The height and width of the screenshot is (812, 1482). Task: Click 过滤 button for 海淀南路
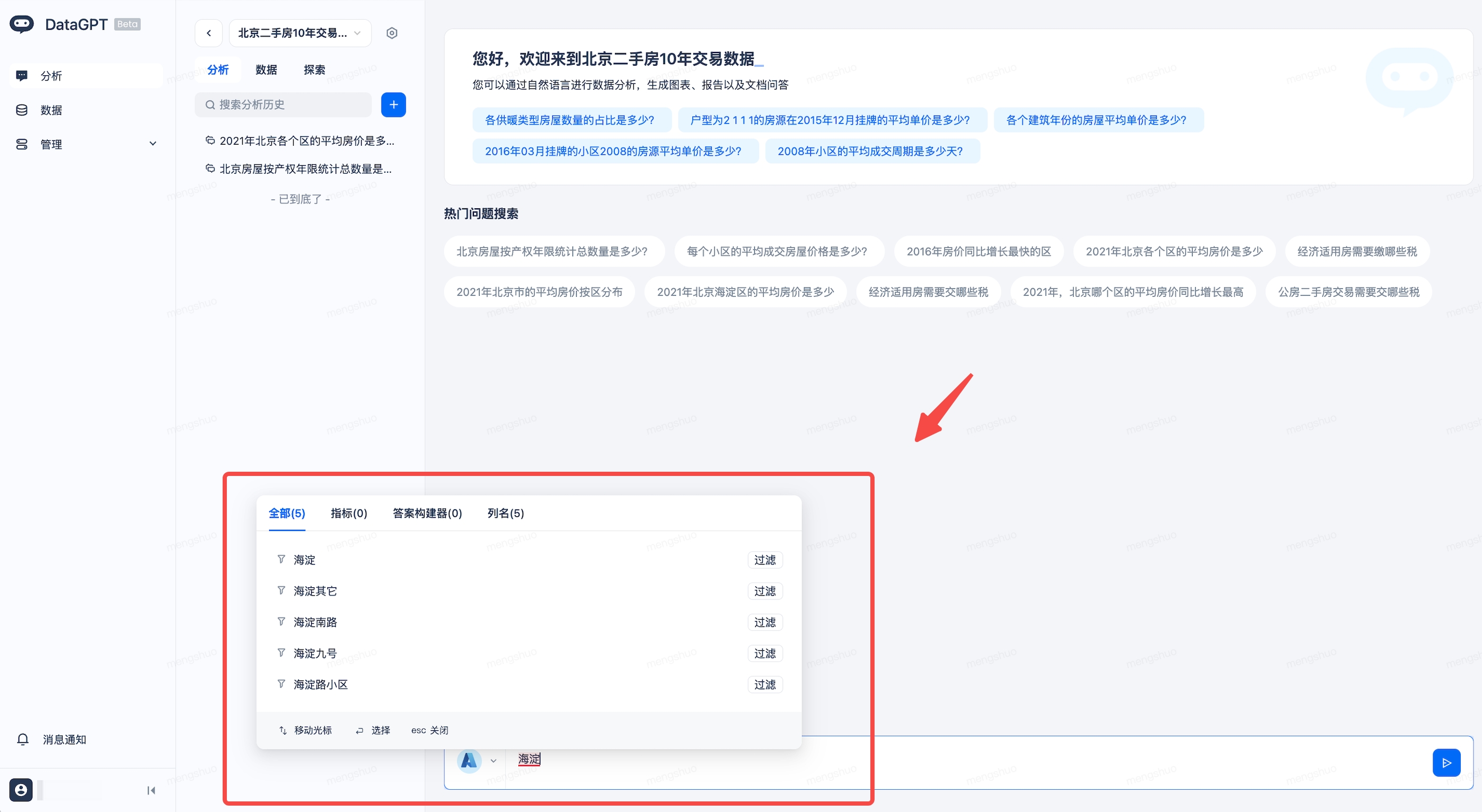(x=765, y=622)
